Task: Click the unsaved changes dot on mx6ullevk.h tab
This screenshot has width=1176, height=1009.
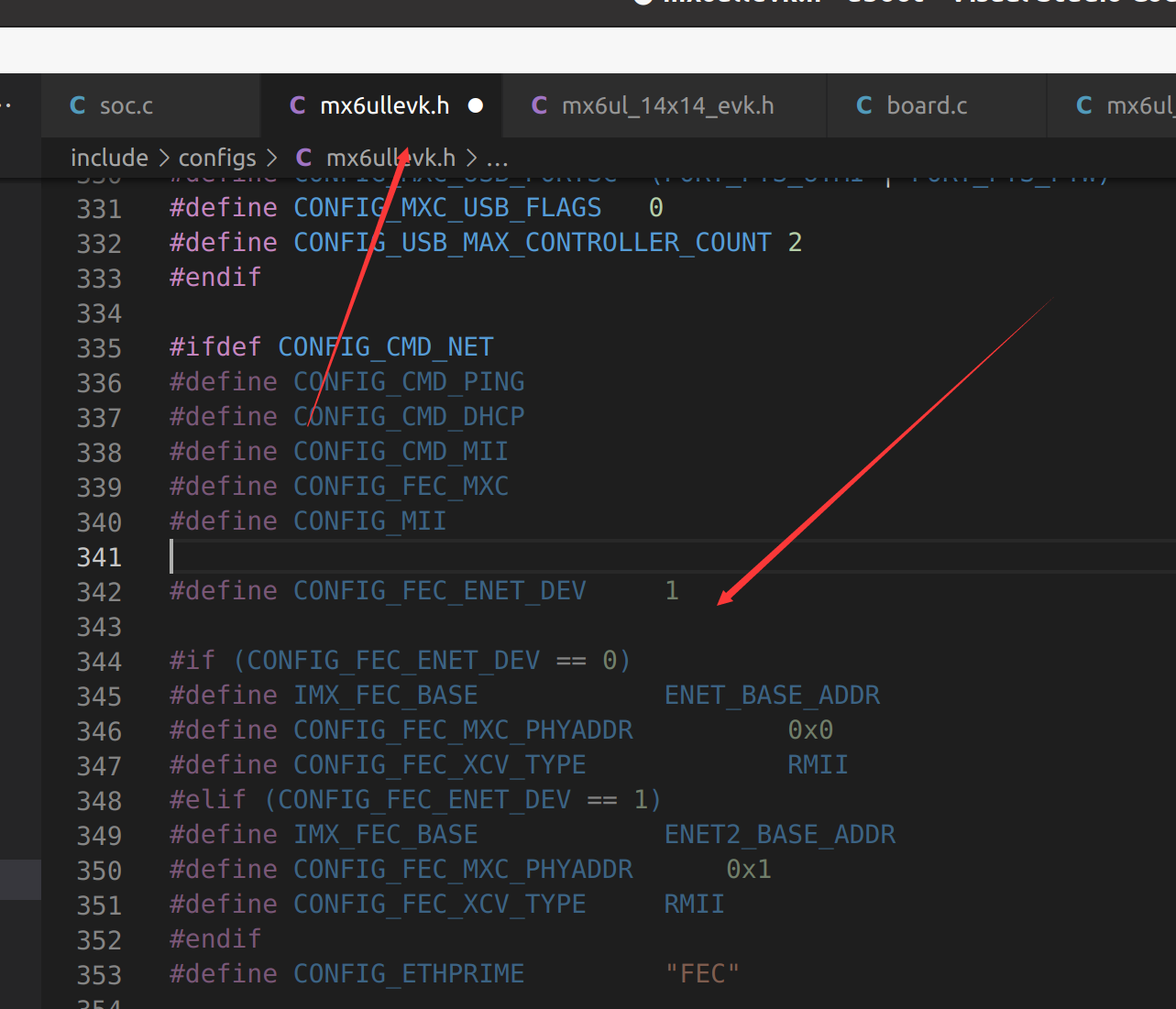Action: pyautogui.click(x=476, y=105)
